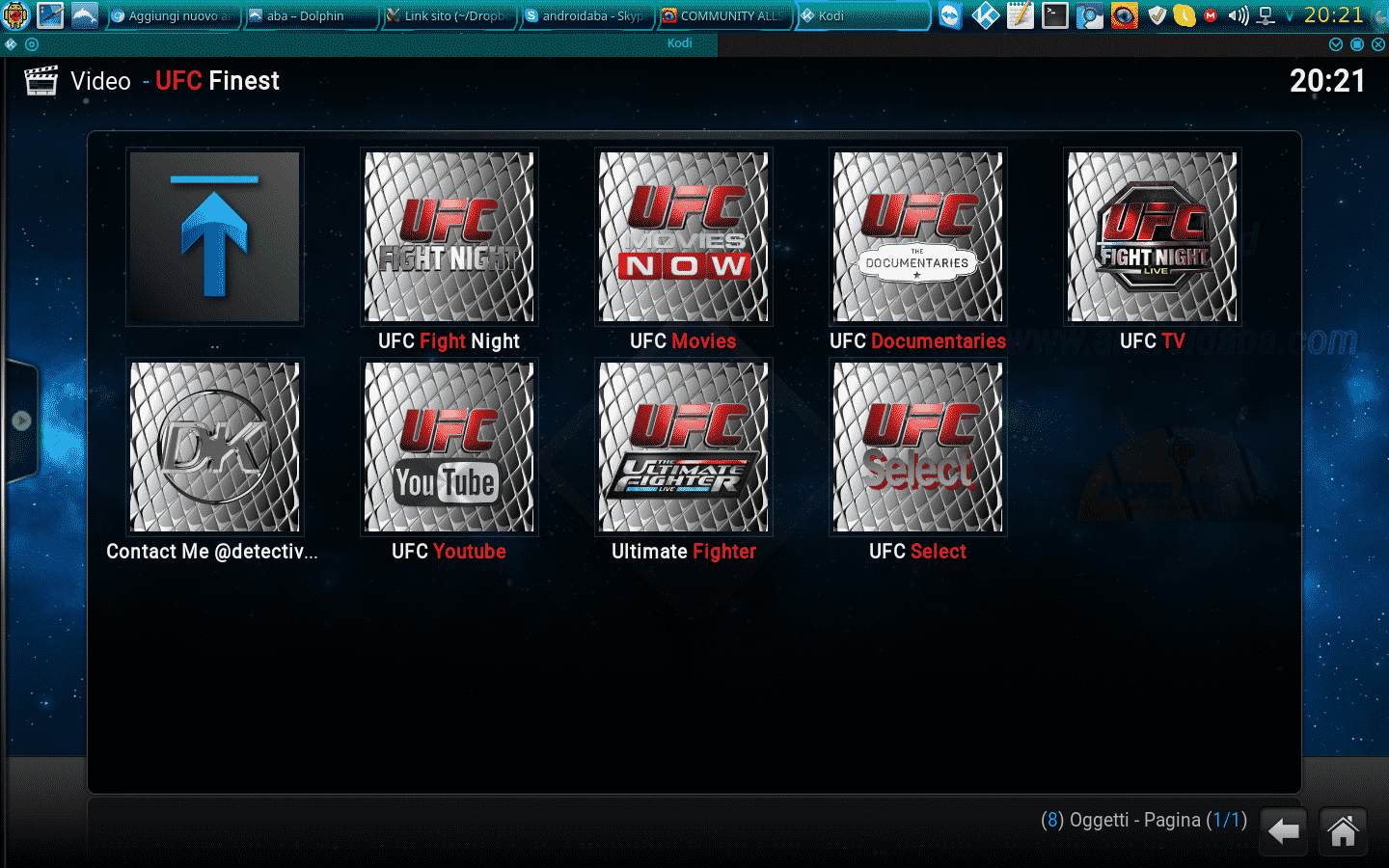1389x868 pixels.
Task: Click the 'Contact Me @detectiv...' label
Action: click(x=212, y=552)
